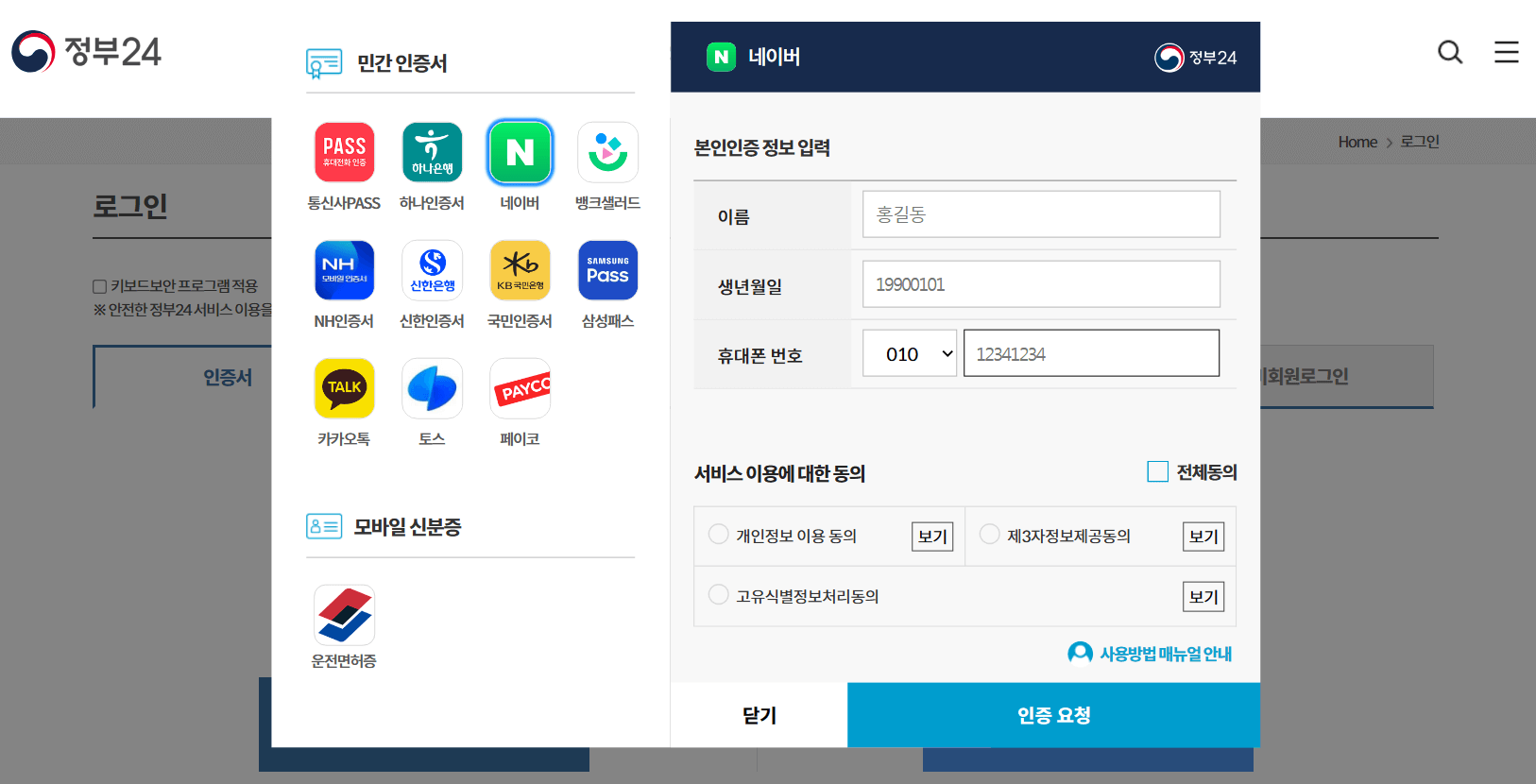Check the 전체동의 checkbox
The image size is (1536, 784).
point(1157,471)
